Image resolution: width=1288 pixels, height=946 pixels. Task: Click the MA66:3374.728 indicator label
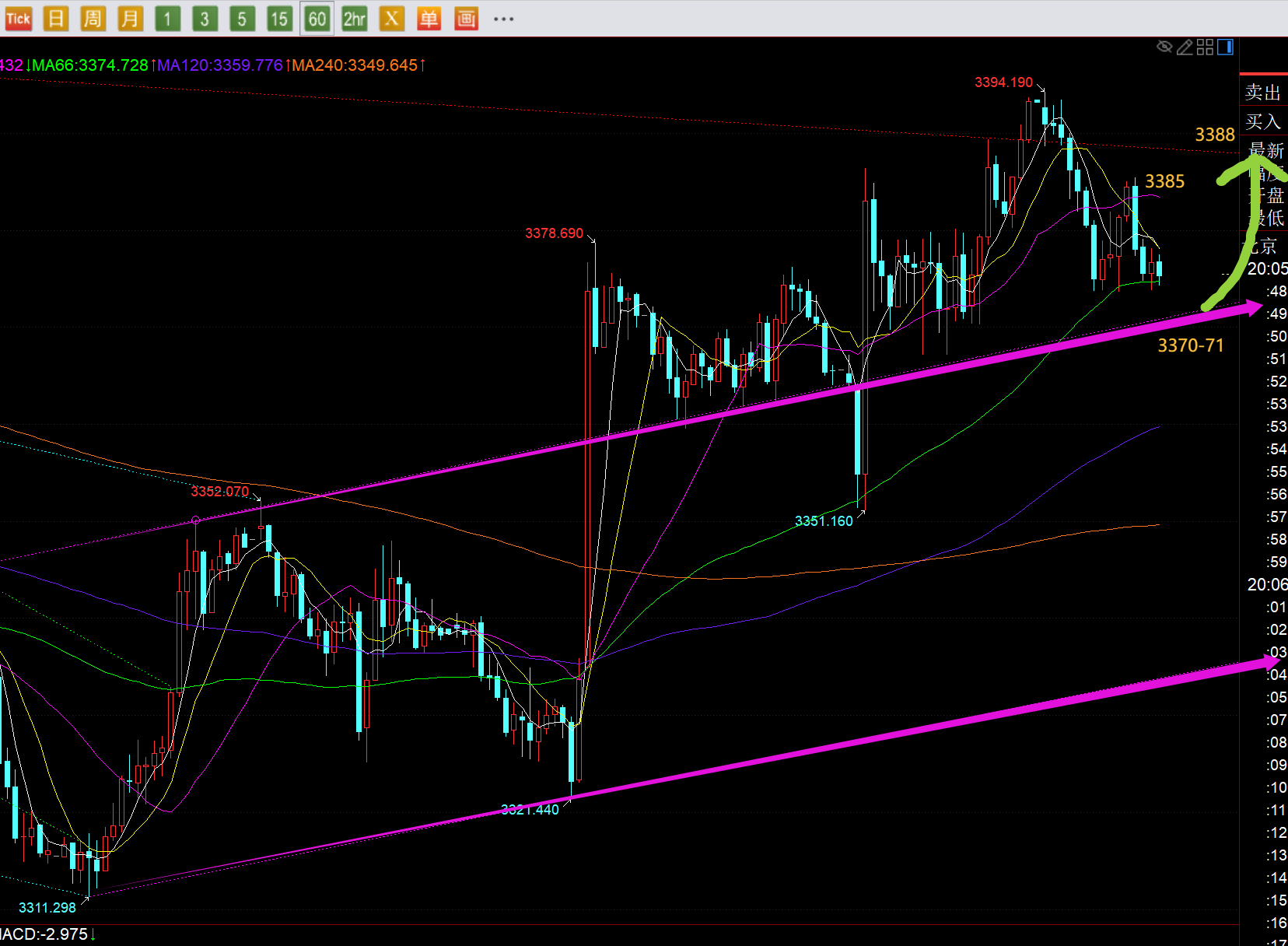pos(90,65)
